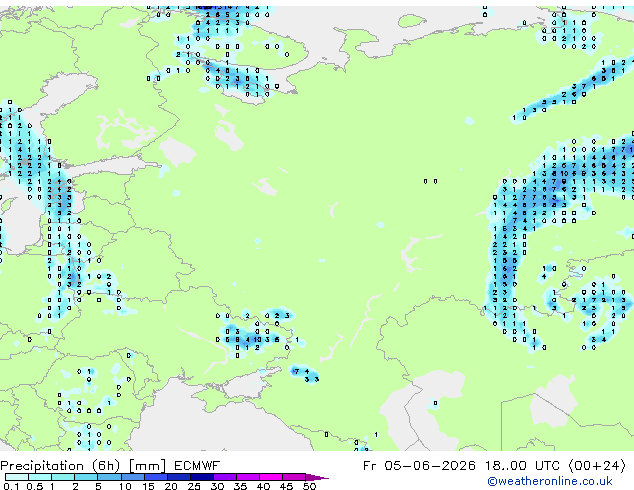Click the 0.5–1 mm legend color box
Viewport: 634px width, 490px height.
click(x=40, y=477)
